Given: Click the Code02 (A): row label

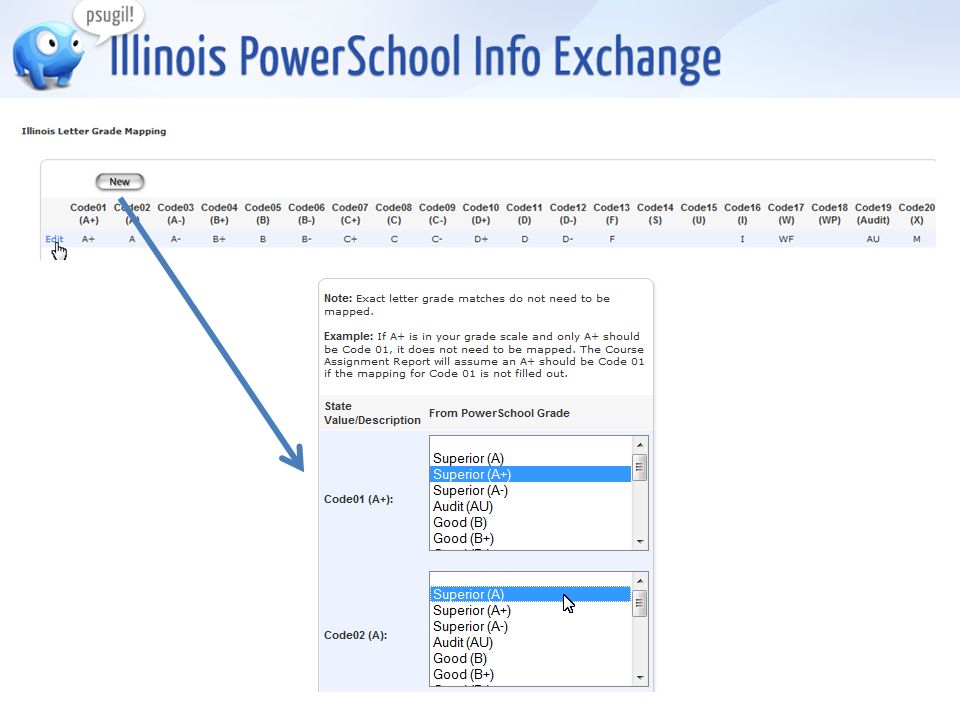Looking at the screenshot, I should (x=355, y=635).
